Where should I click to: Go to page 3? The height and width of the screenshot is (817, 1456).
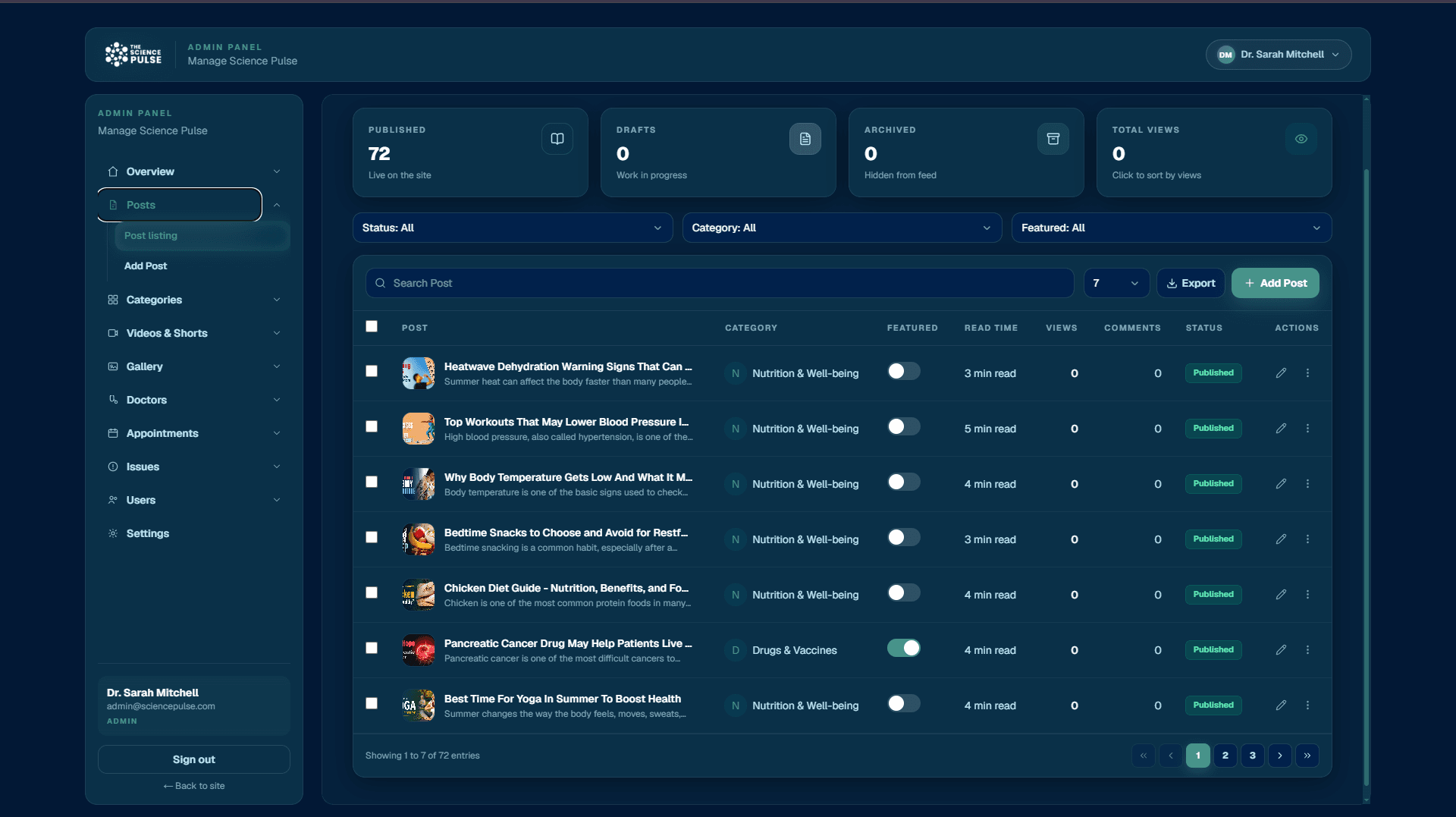[x=1252, y=756]
